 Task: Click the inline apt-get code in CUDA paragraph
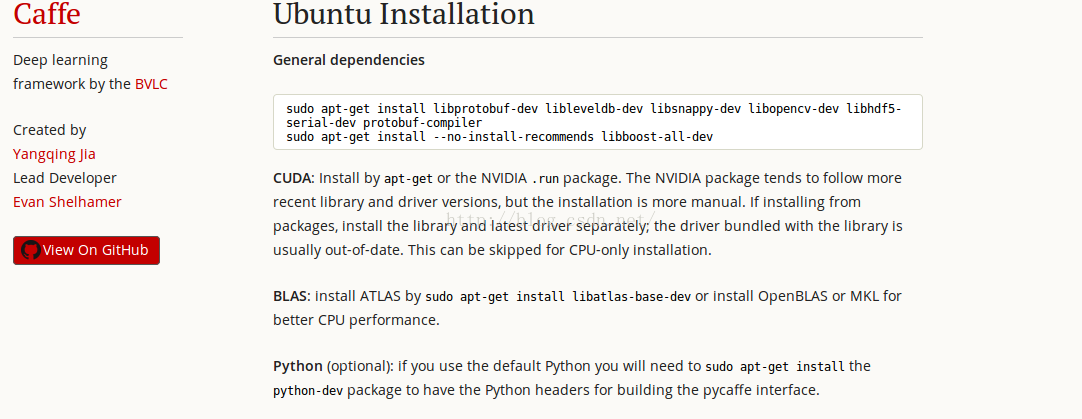tap(409, 179)
